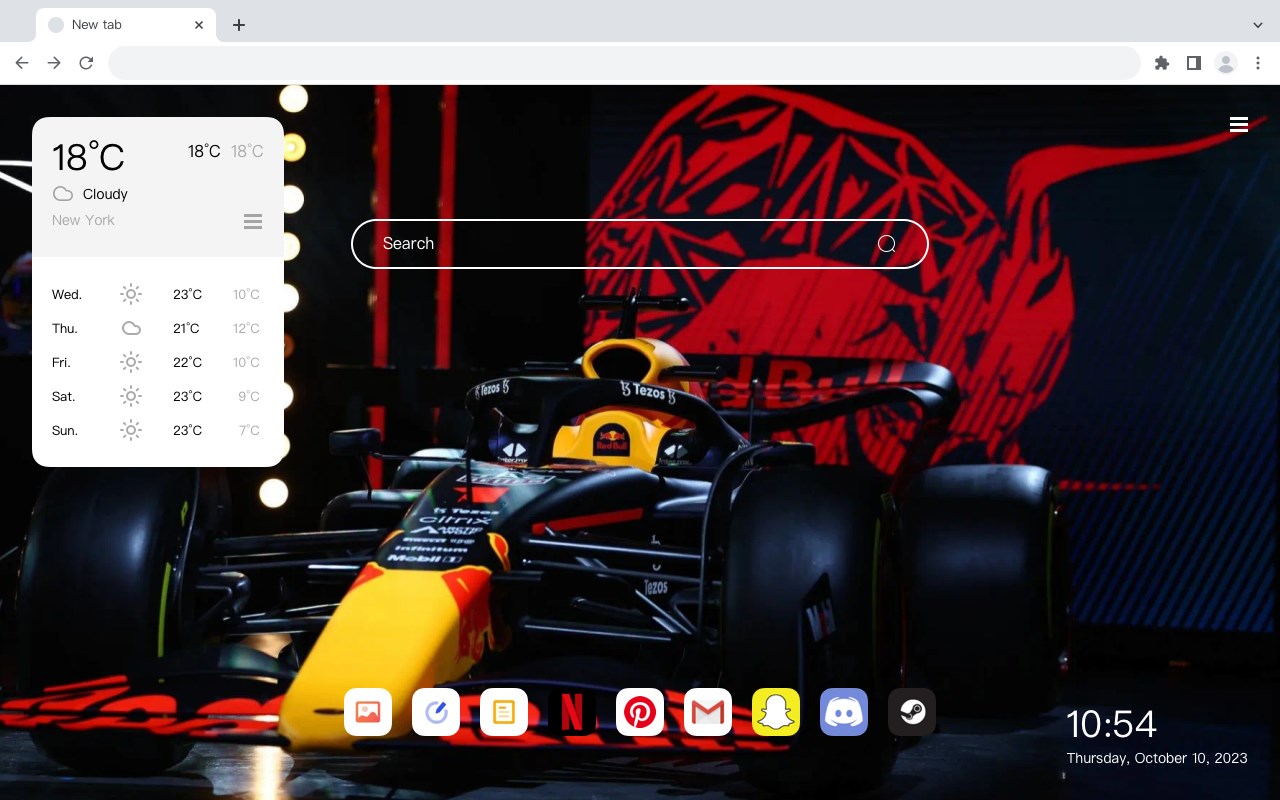Click into the Search box
The height and width of the screenshot is (800, 1280).
coord(640,244)
